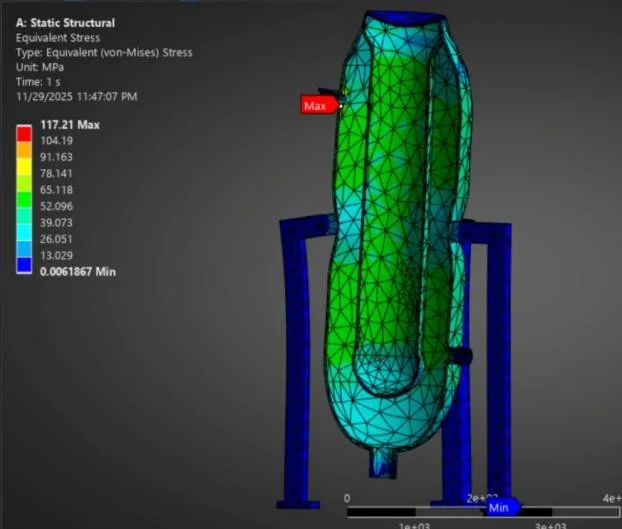Click the 'Equivalent Stress' result label
This screenshot has height=529, width=622.
(x=58, y=38)
